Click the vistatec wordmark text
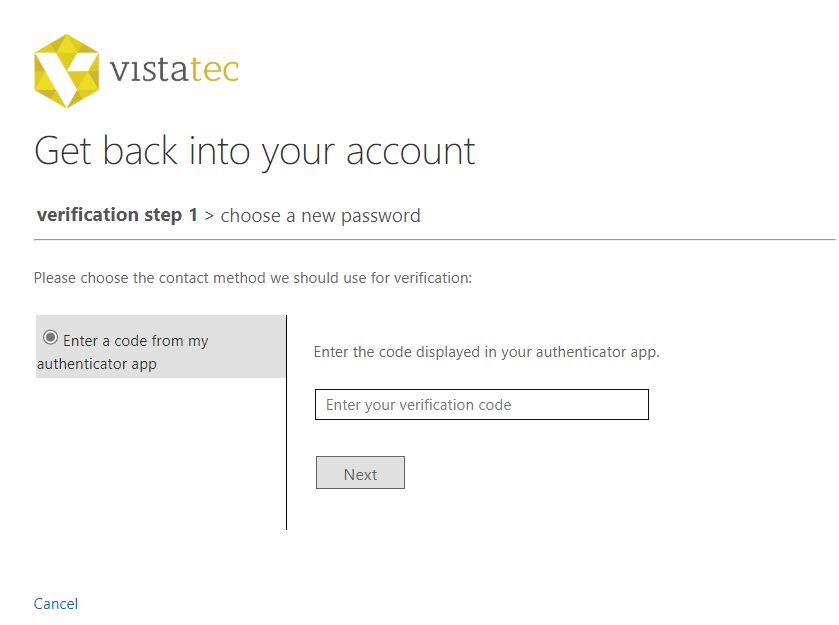The height and width of the screenshot is (625, 839). click(174, 70)
